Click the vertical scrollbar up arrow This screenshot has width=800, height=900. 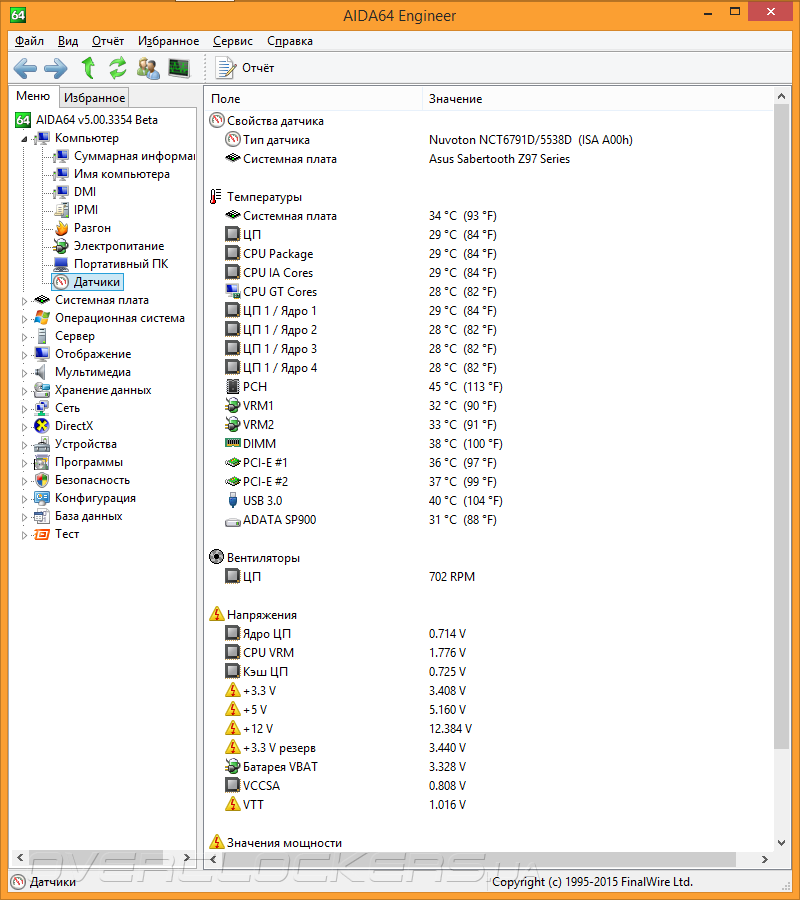click(x=781, y=96)
